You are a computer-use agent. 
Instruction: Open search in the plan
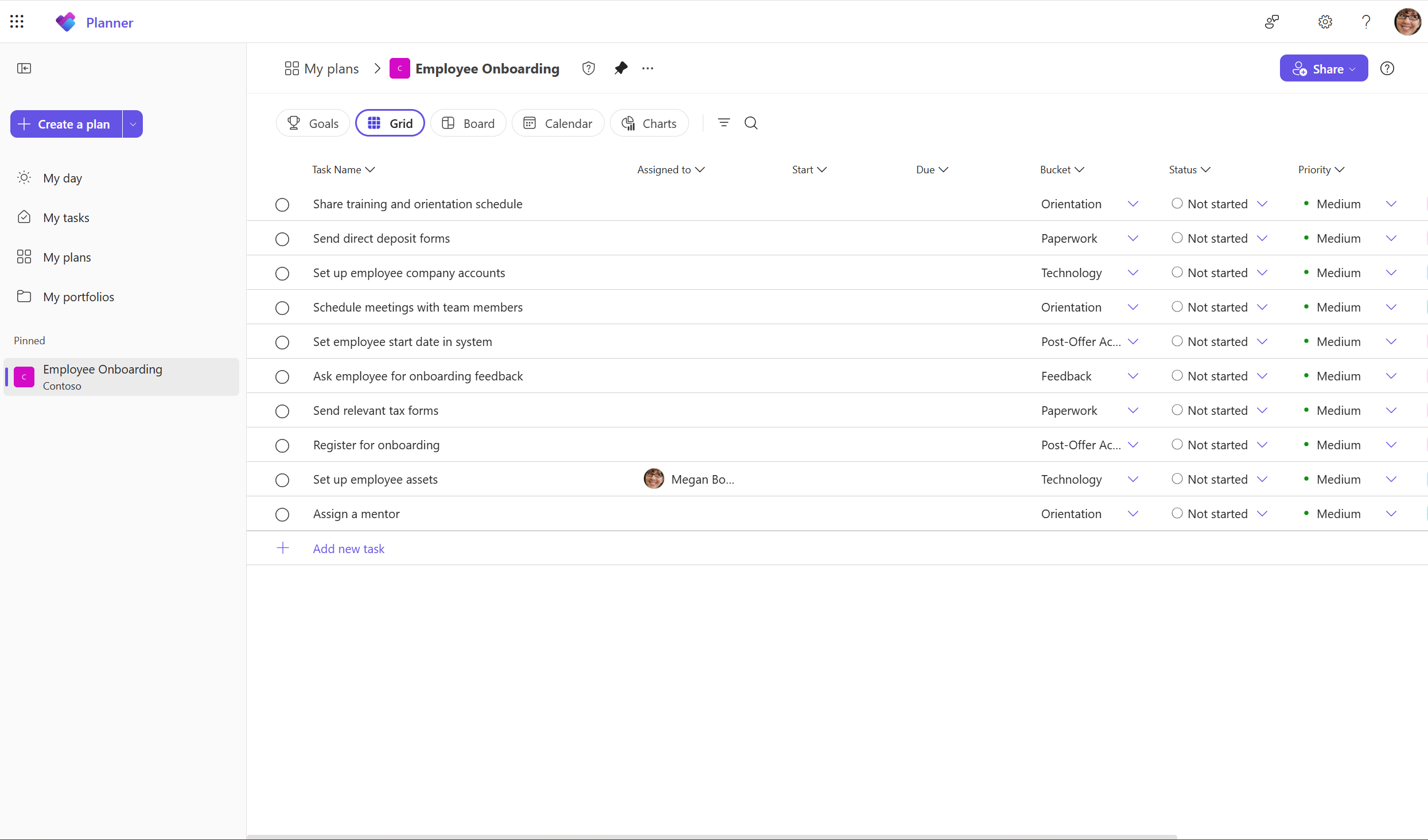(751, 123)
